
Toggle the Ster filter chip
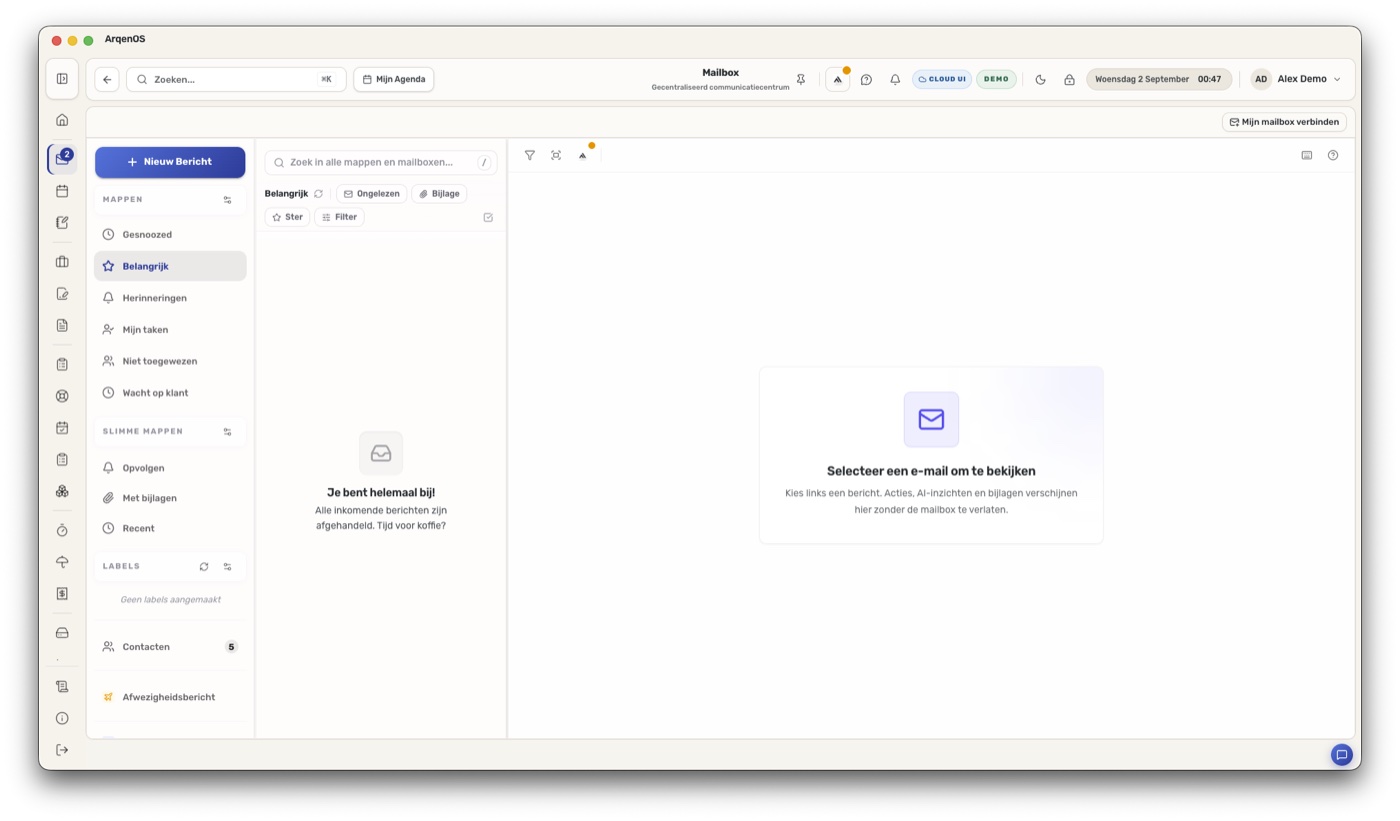[x=287, y=217]
